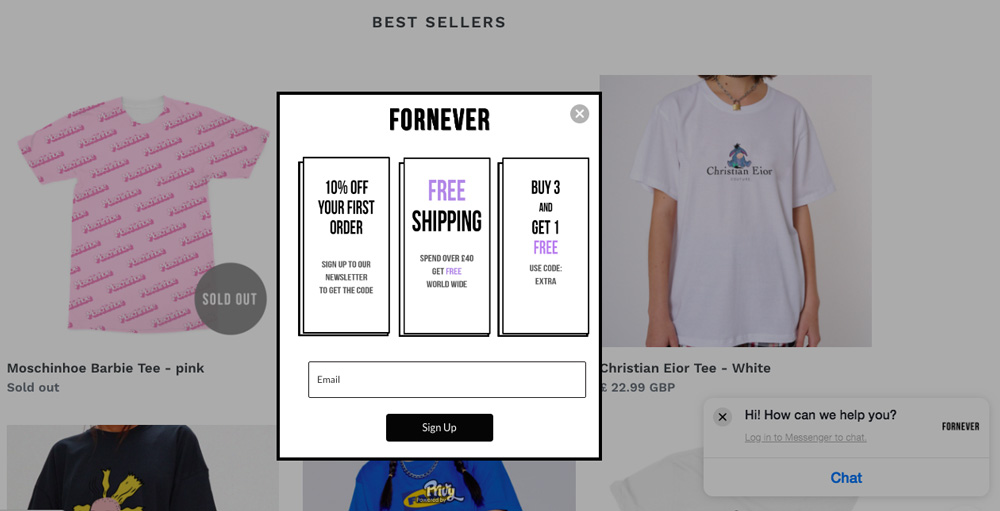
Task: Select the Buy 3 Get 1 Free card
Action: point(543,247)
